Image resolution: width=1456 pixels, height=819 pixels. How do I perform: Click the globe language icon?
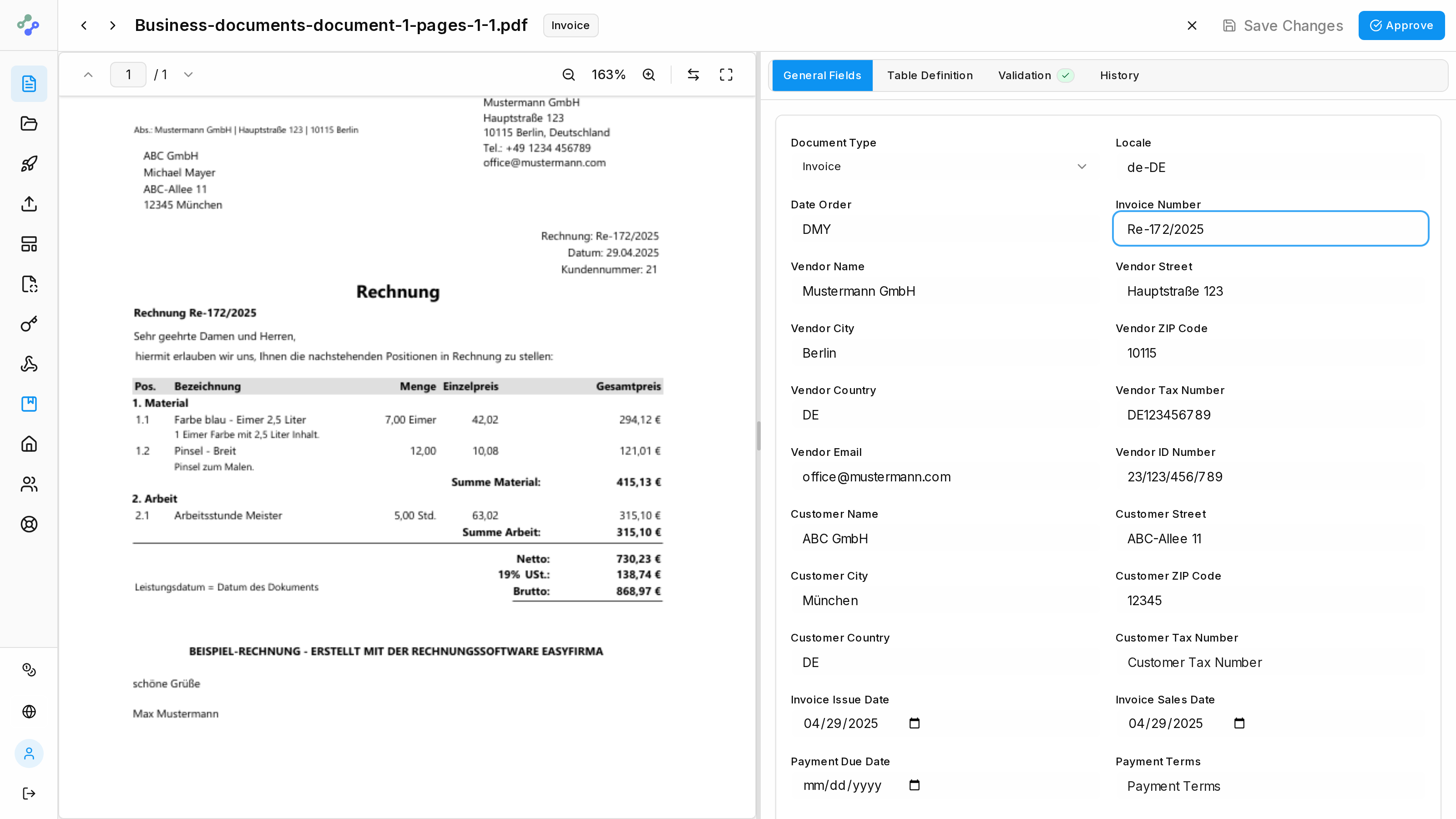pos(29,712)
